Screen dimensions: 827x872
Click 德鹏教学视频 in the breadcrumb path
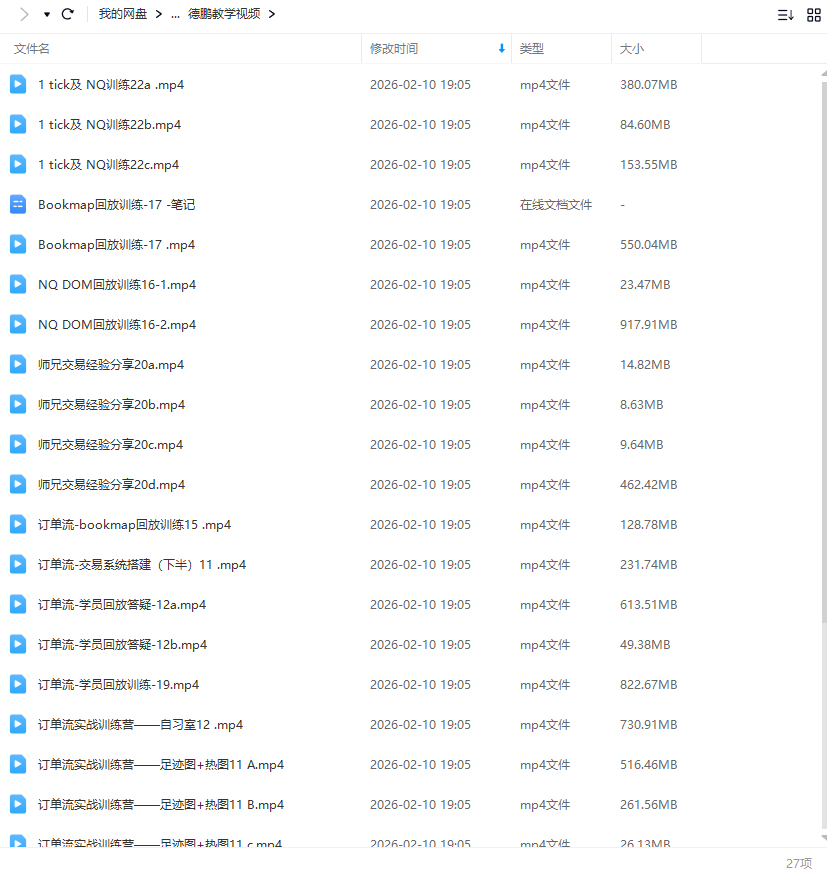pos(225,14)
